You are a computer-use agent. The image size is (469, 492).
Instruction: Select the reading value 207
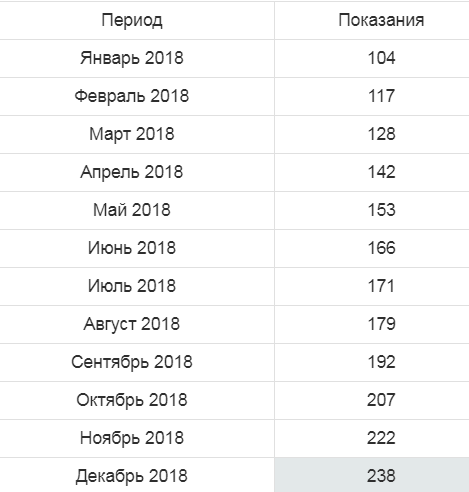381,400
